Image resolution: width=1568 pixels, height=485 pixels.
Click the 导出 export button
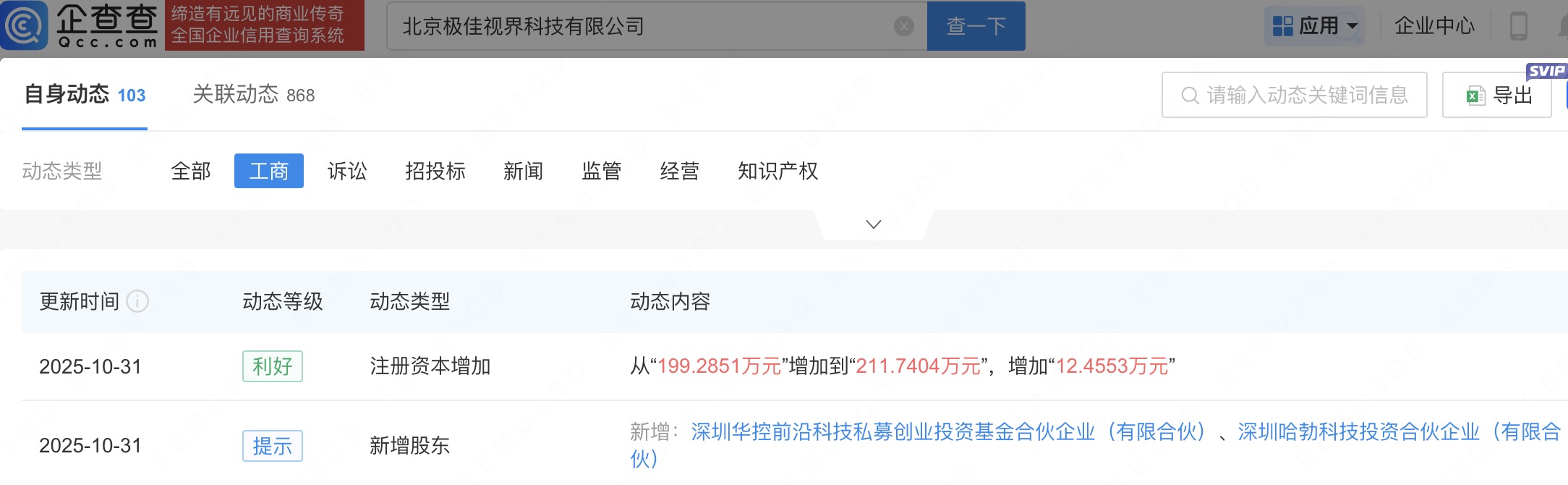(x=1497, y=95)
